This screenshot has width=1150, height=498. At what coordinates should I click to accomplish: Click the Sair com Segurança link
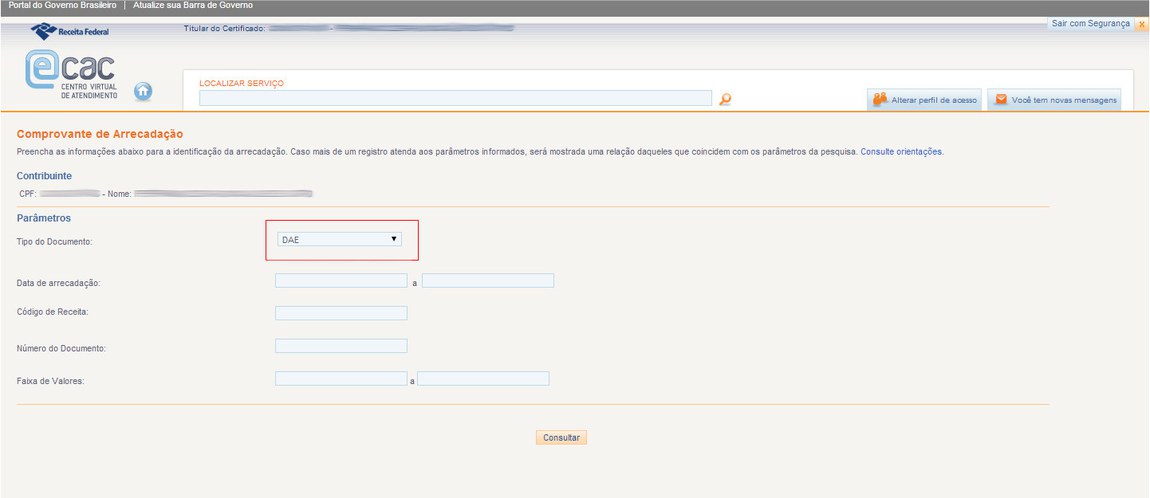pyautogui.click(x=1090, y=23)
